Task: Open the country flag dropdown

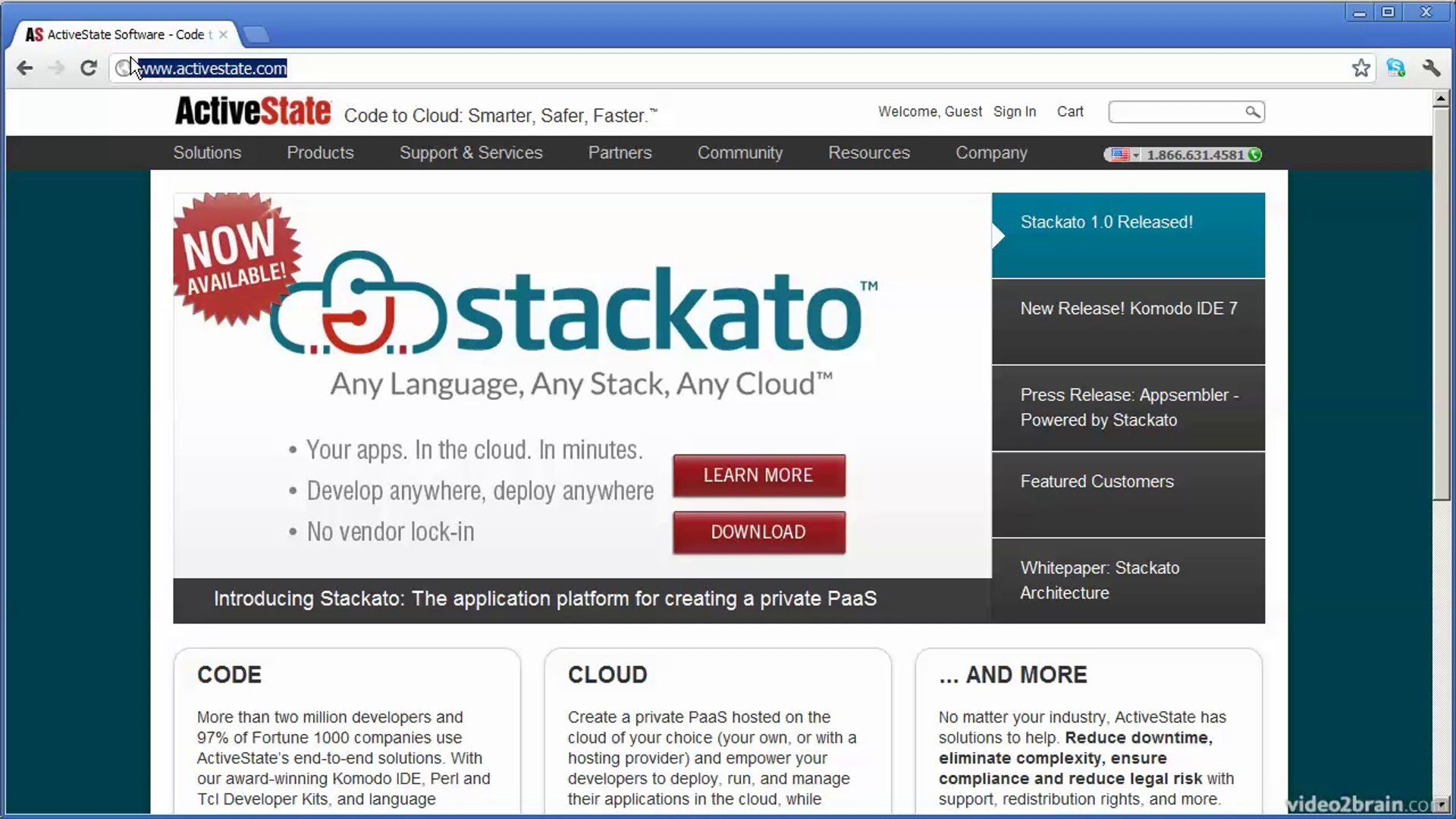Action: 1125,155
